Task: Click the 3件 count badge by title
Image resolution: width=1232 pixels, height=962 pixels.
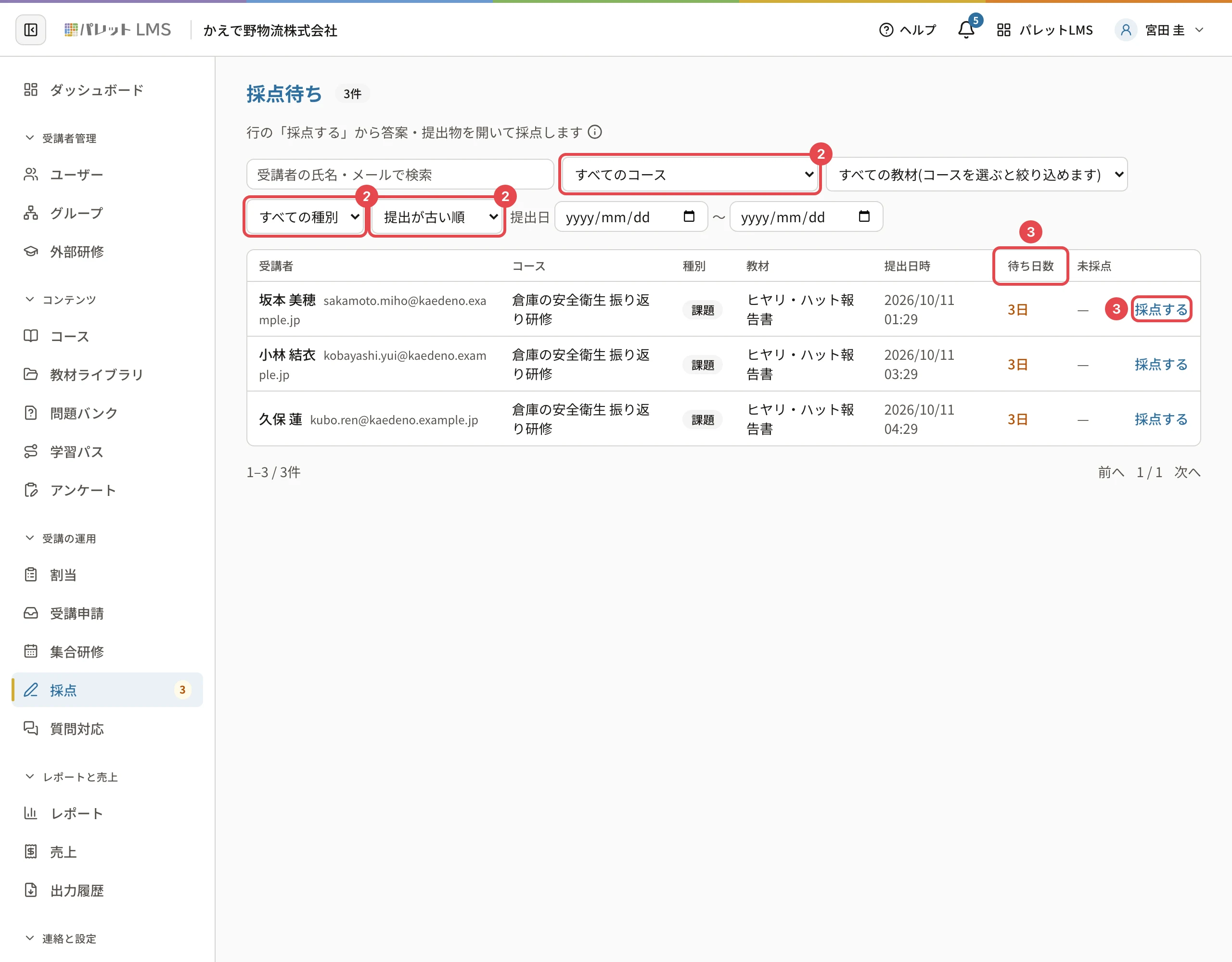Action: 353,94
